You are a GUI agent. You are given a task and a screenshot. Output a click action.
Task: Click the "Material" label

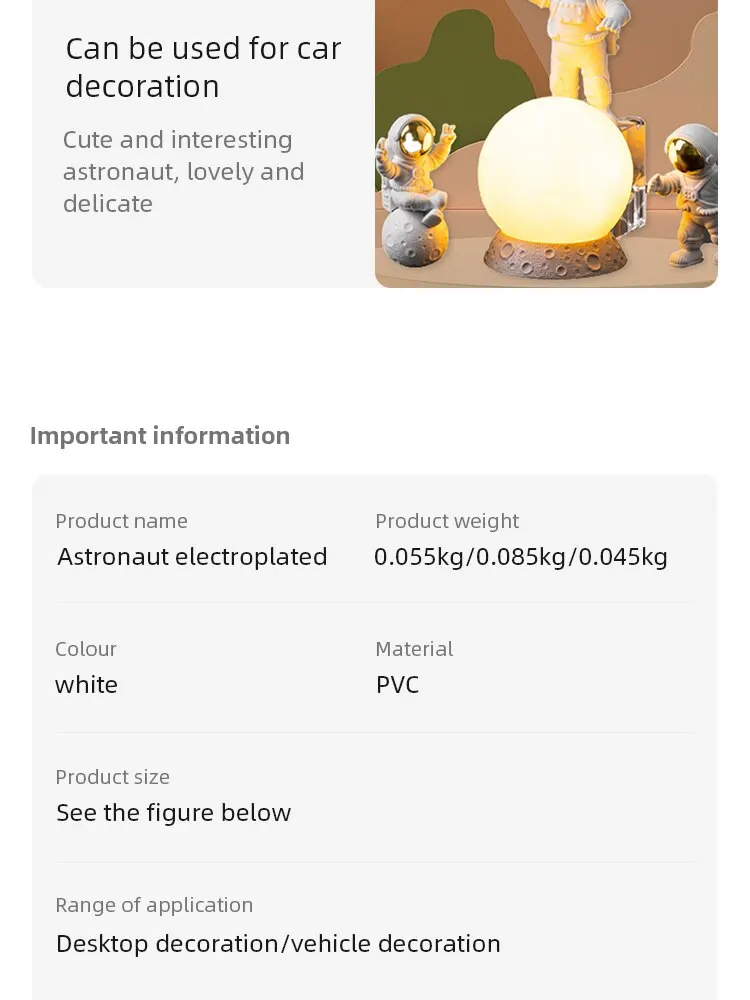415,649
